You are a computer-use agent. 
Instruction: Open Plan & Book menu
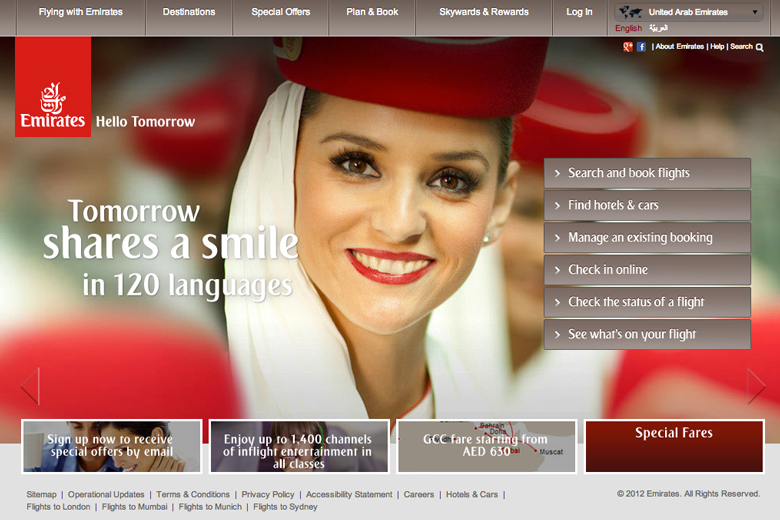click(x=372, y=12)
